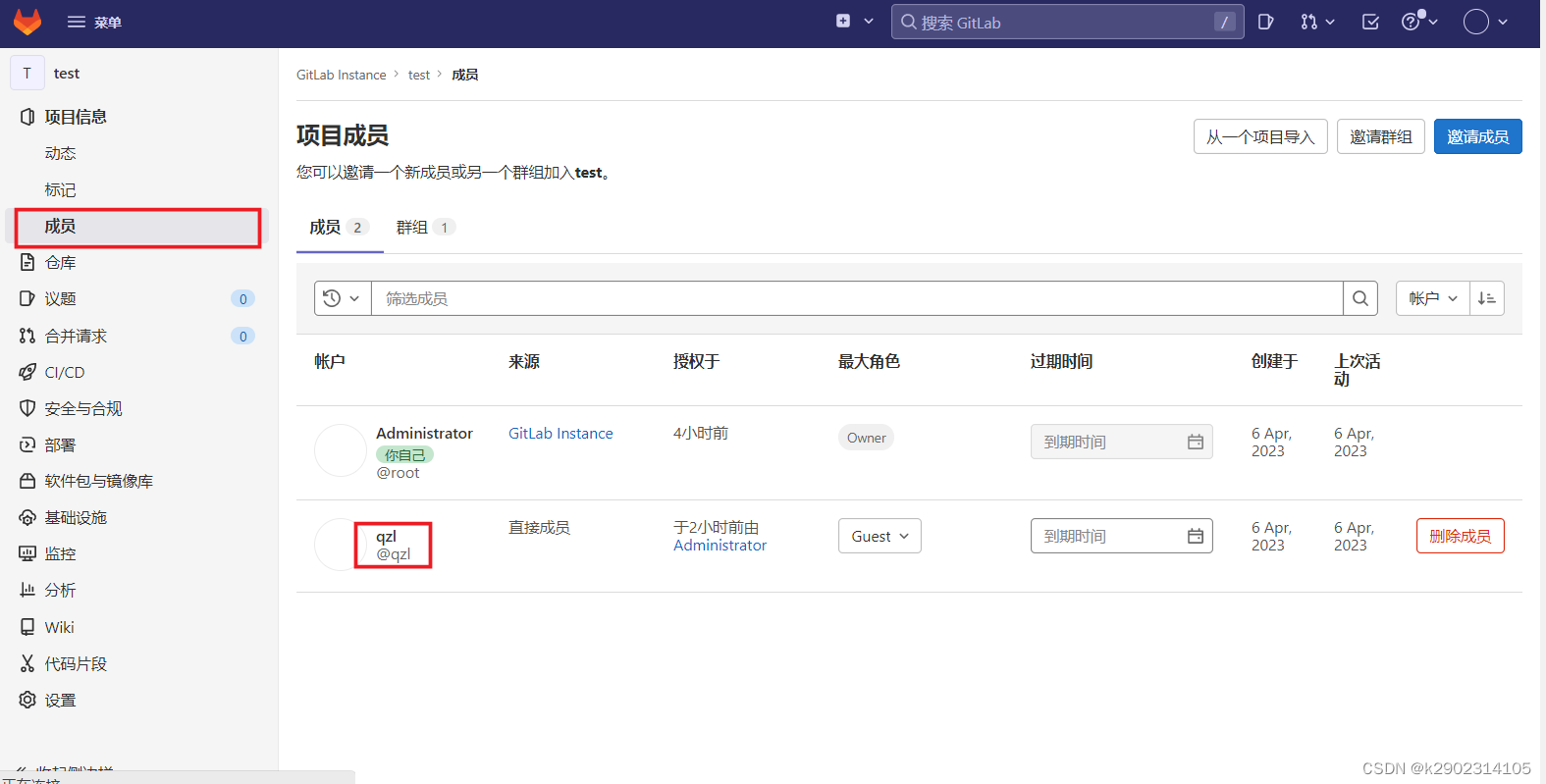
Task: Click the 部署 deployments icon
Action: click(x=27, y=444)
